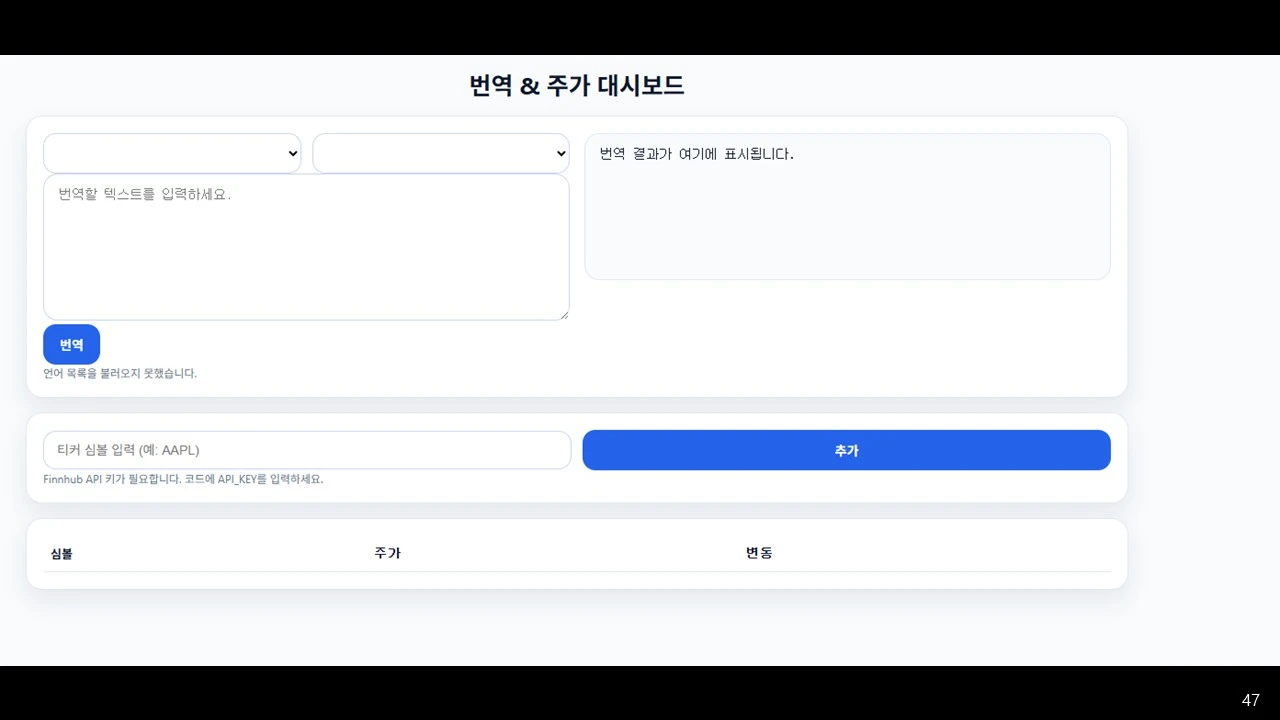Image resolution: width=1280 pixels, height=720 pixels.
Task: Click the 티커 심볼 입력 placeholder example text
Action: point(129,450)
